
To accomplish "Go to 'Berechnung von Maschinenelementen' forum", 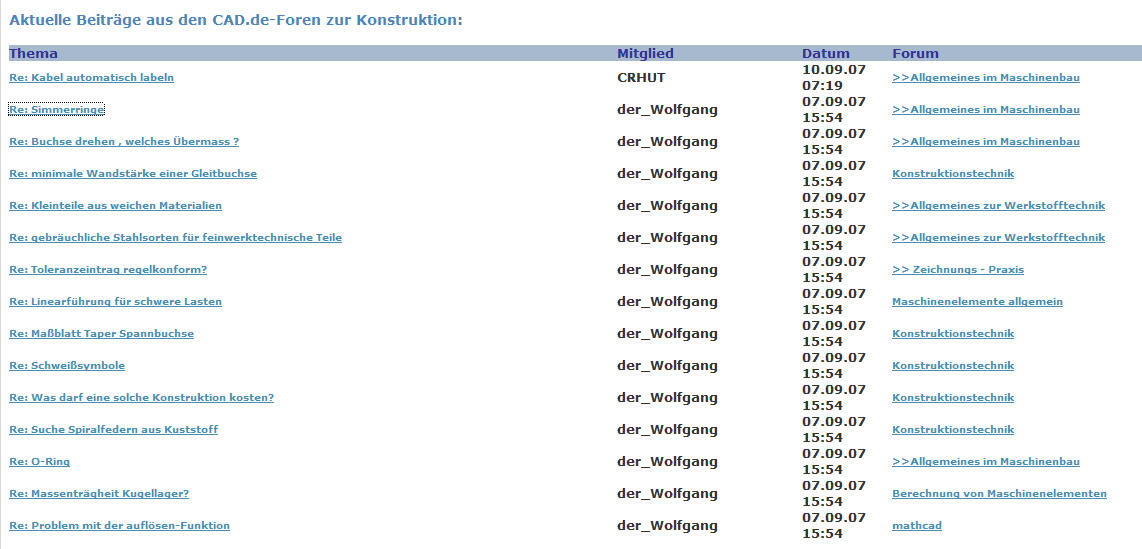I will pos(999,494).
